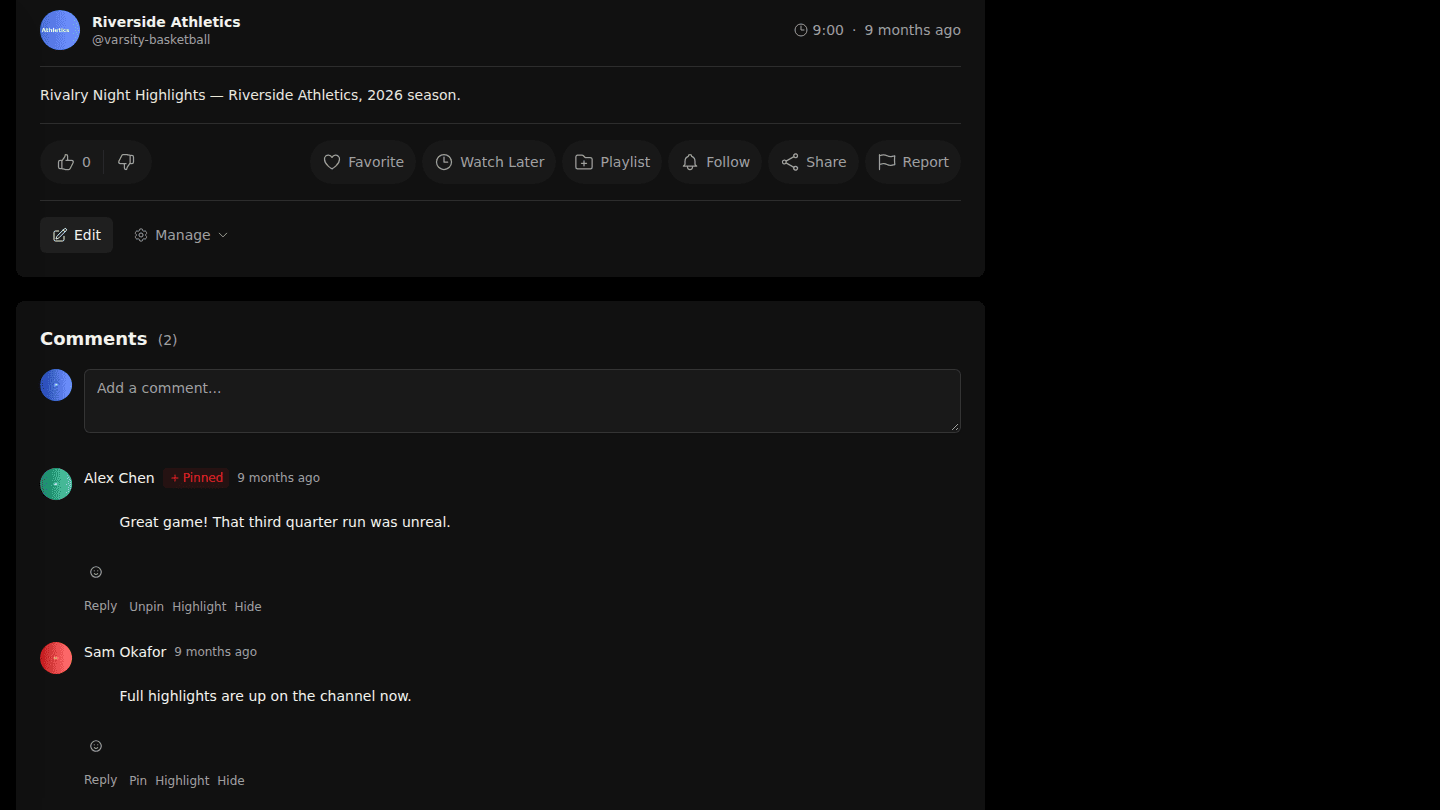
Task: Unpin Alex Chen's comment
Action: 146,607
